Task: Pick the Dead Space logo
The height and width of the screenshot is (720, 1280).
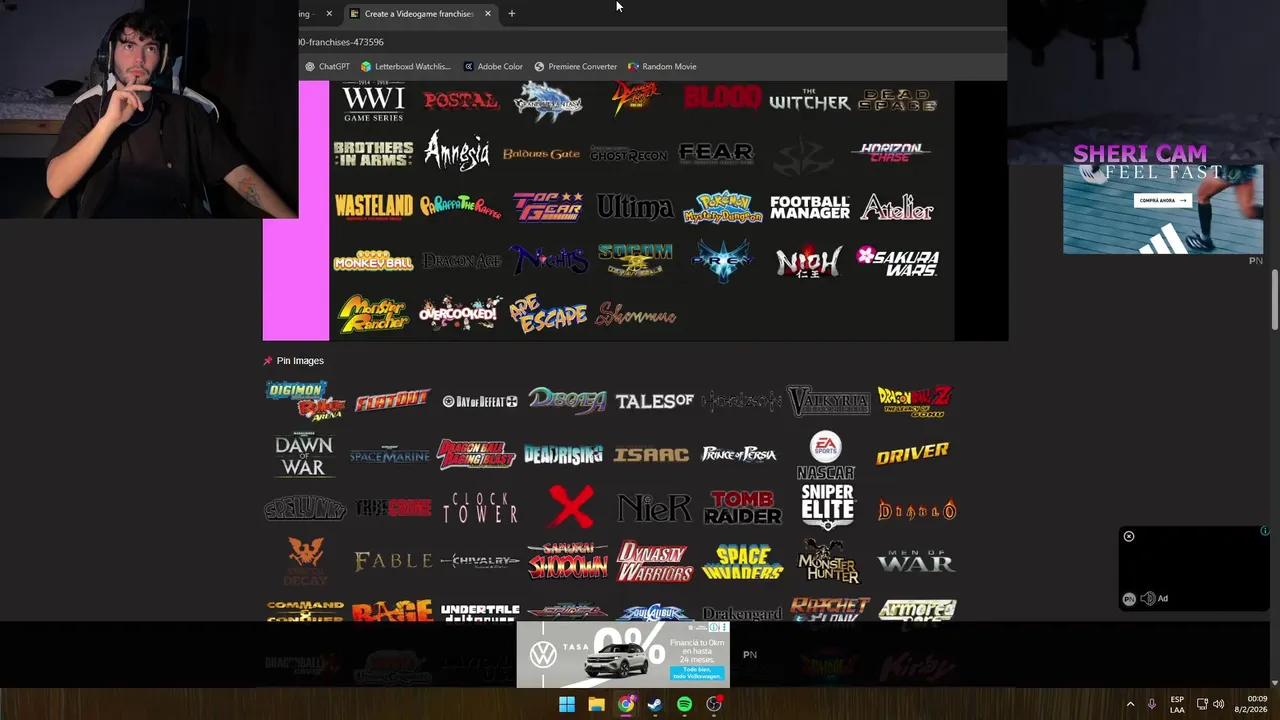Action: coord(896,100)
